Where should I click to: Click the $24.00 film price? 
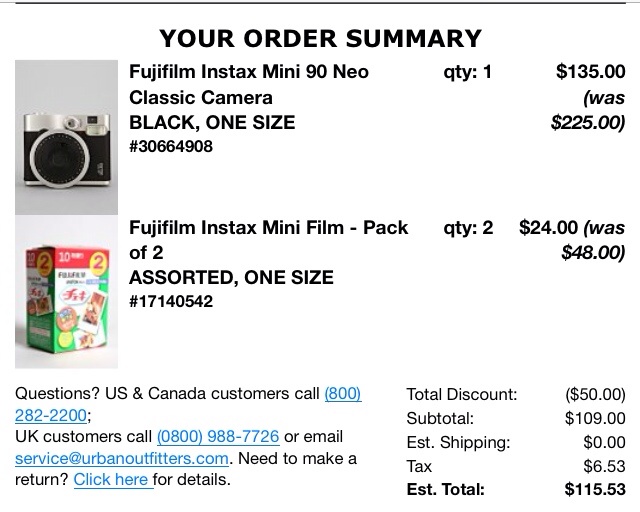(x=548, y=228)
